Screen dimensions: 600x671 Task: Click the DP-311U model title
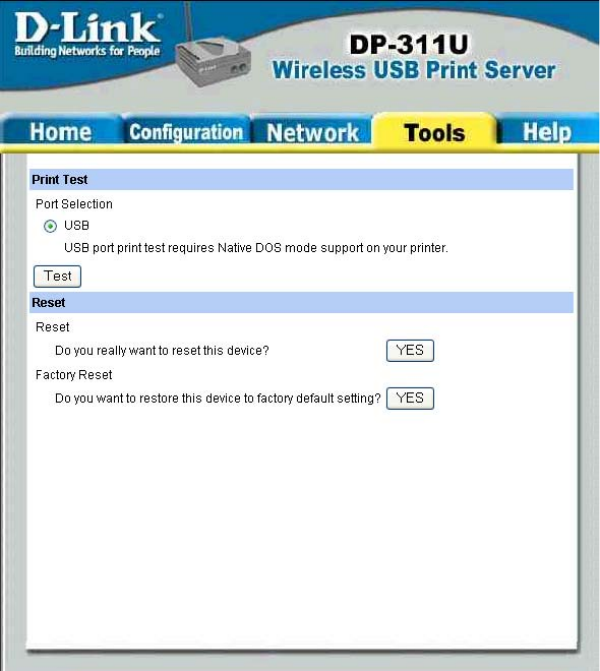pyautogui.click(x=409, y=44)
